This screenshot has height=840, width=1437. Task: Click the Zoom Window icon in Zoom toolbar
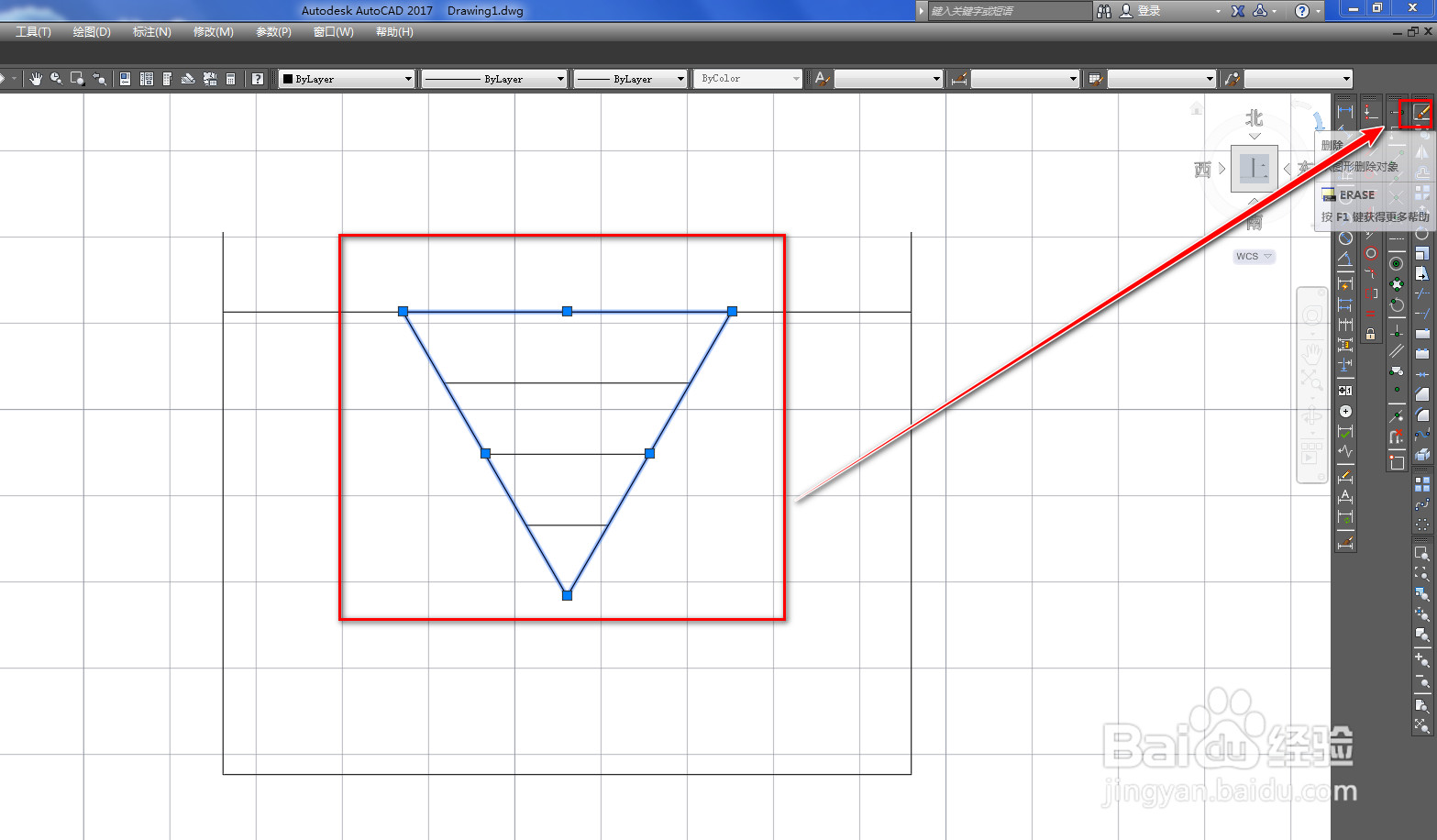[1421, 553]
